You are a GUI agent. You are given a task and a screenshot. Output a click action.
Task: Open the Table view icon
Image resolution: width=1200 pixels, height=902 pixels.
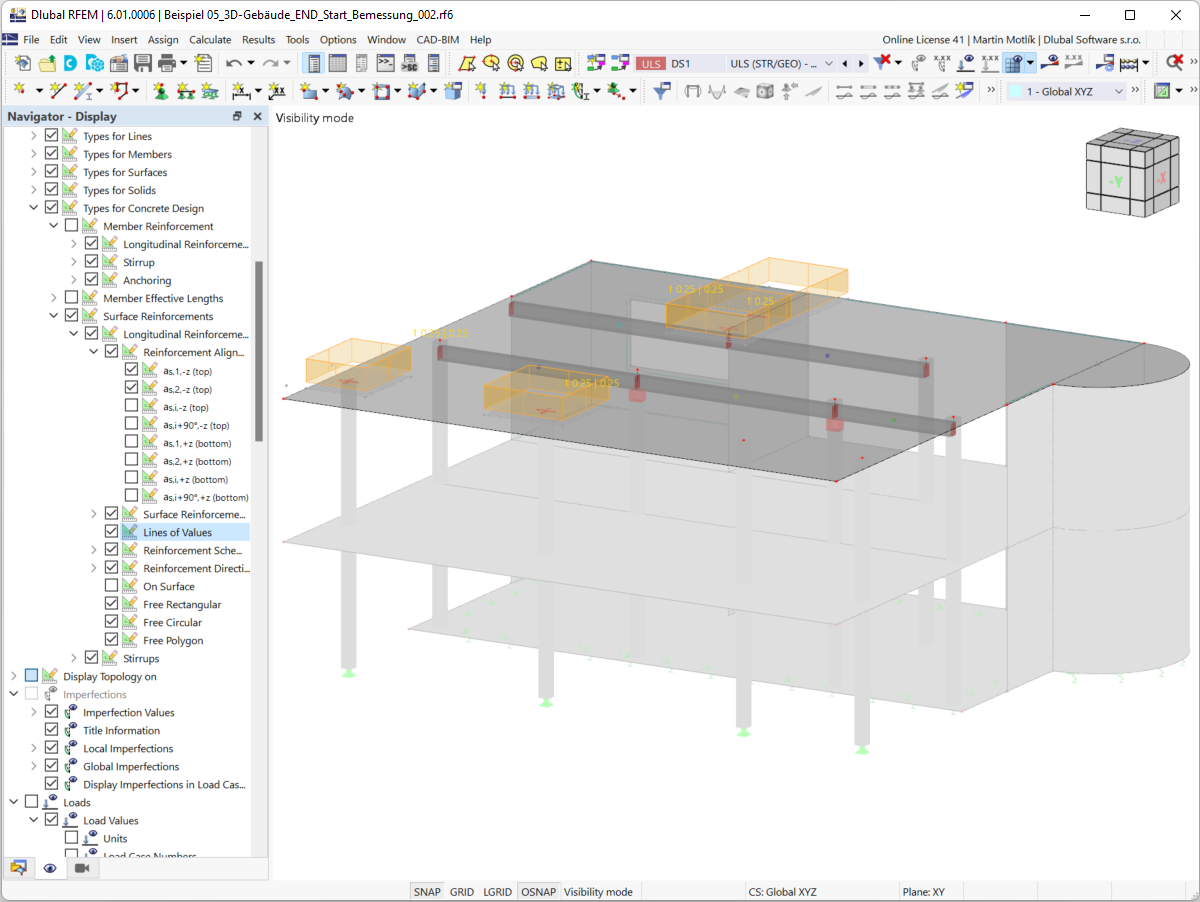337,63
